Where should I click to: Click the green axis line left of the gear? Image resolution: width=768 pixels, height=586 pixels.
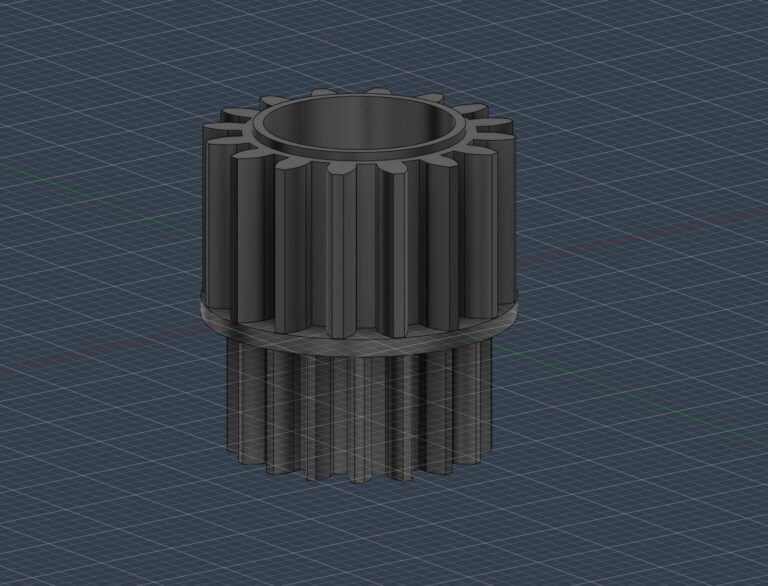click(100, 200)
